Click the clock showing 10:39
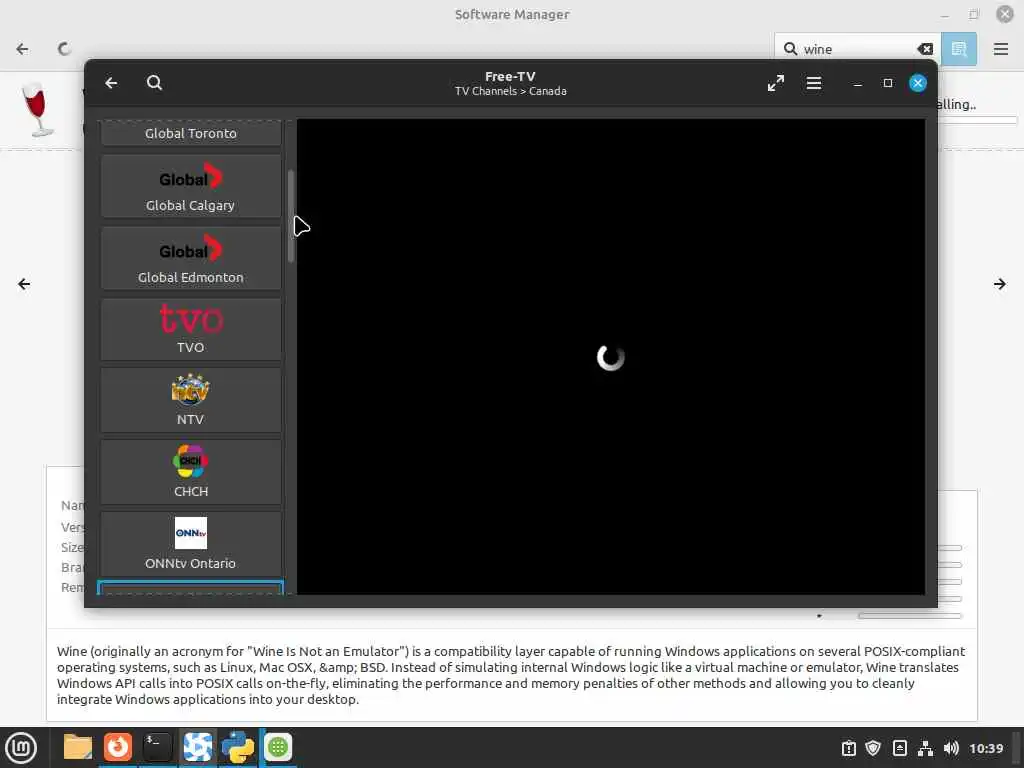 coord(986,748)
